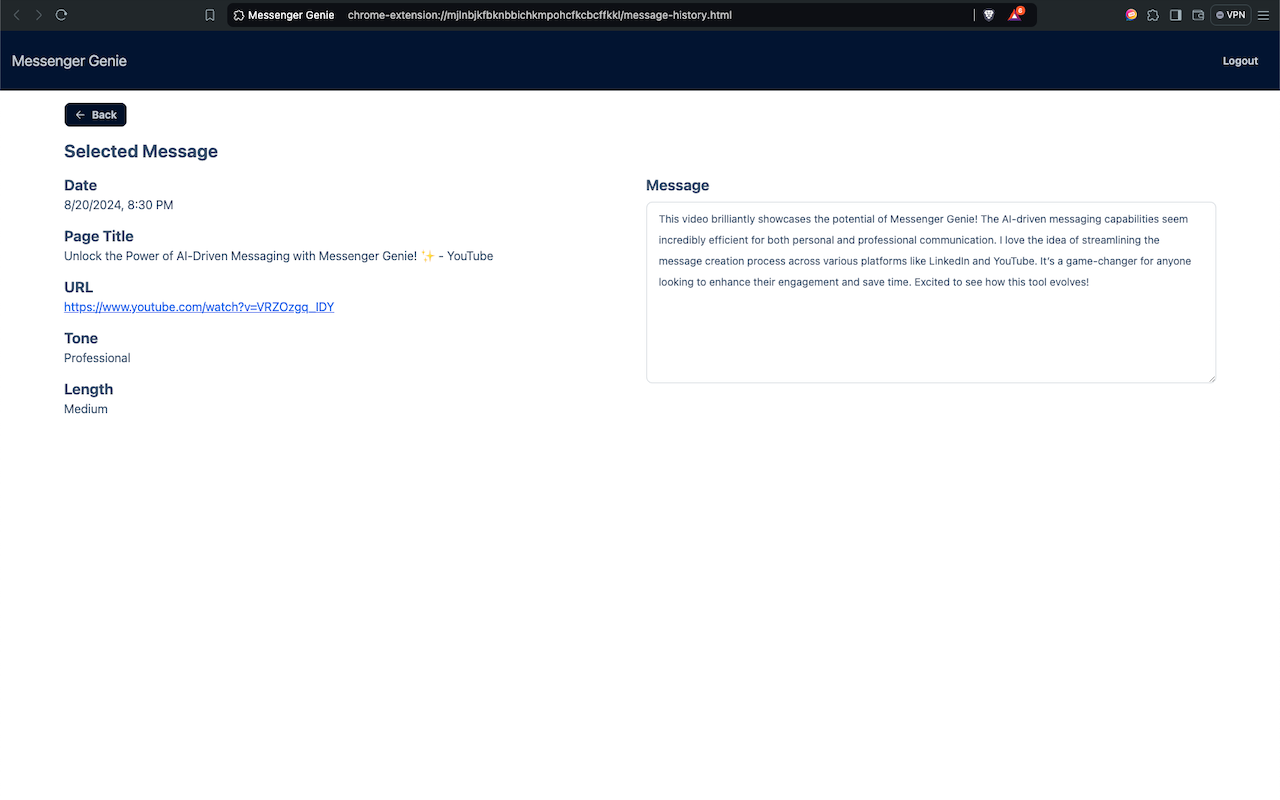
Task: Click the Messenger Genie header title
Action: tap(69, 61)
